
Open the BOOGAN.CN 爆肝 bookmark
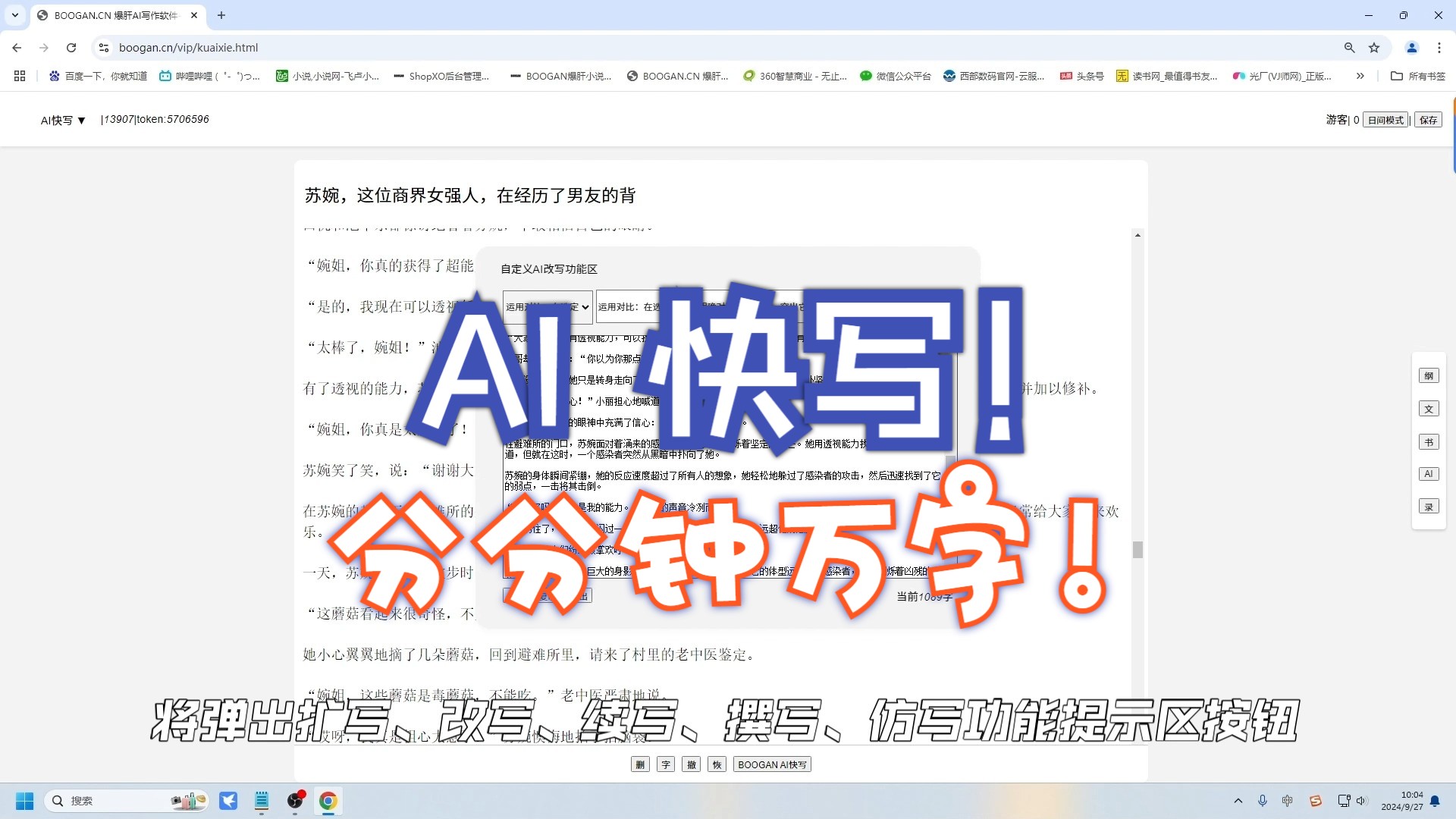coord(677,76)
